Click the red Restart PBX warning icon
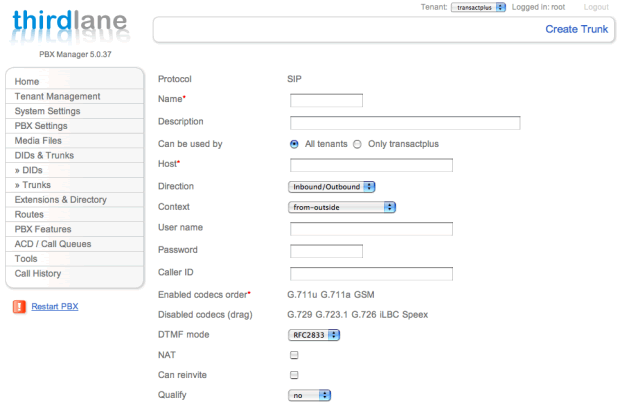Screen dimensions: 620x405 tap(19, 307)
